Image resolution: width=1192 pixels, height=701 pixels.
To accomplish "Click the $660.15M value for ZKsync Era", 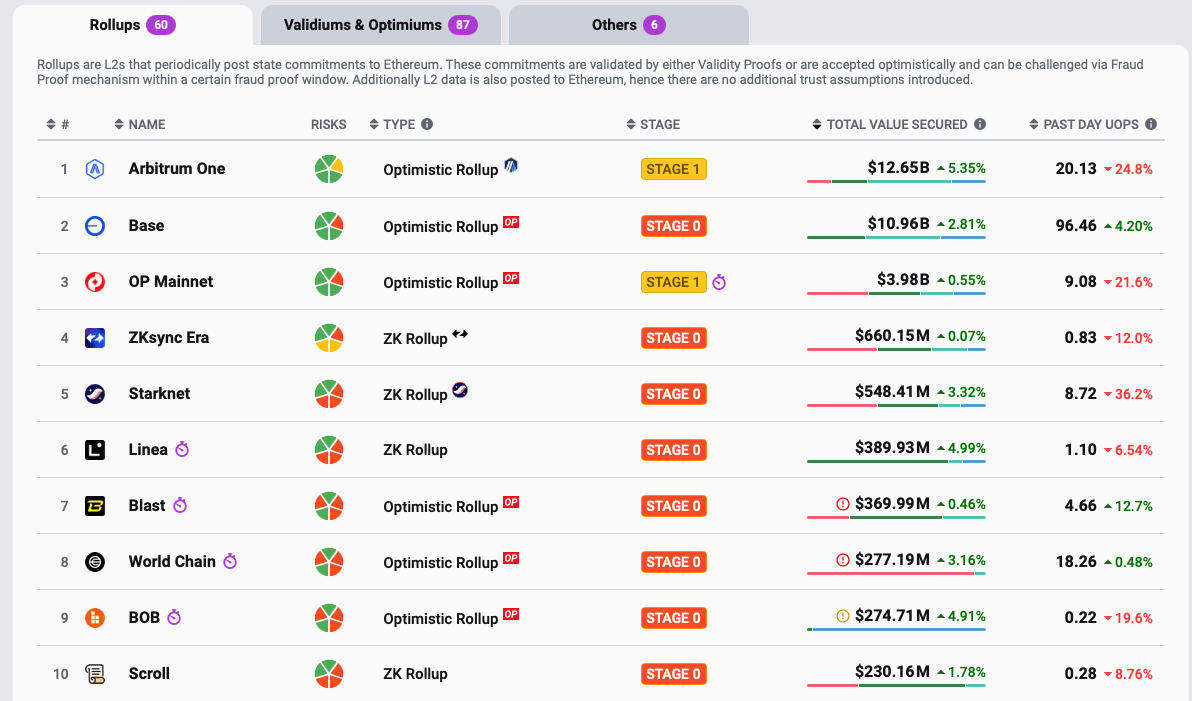I will [892, 335].
